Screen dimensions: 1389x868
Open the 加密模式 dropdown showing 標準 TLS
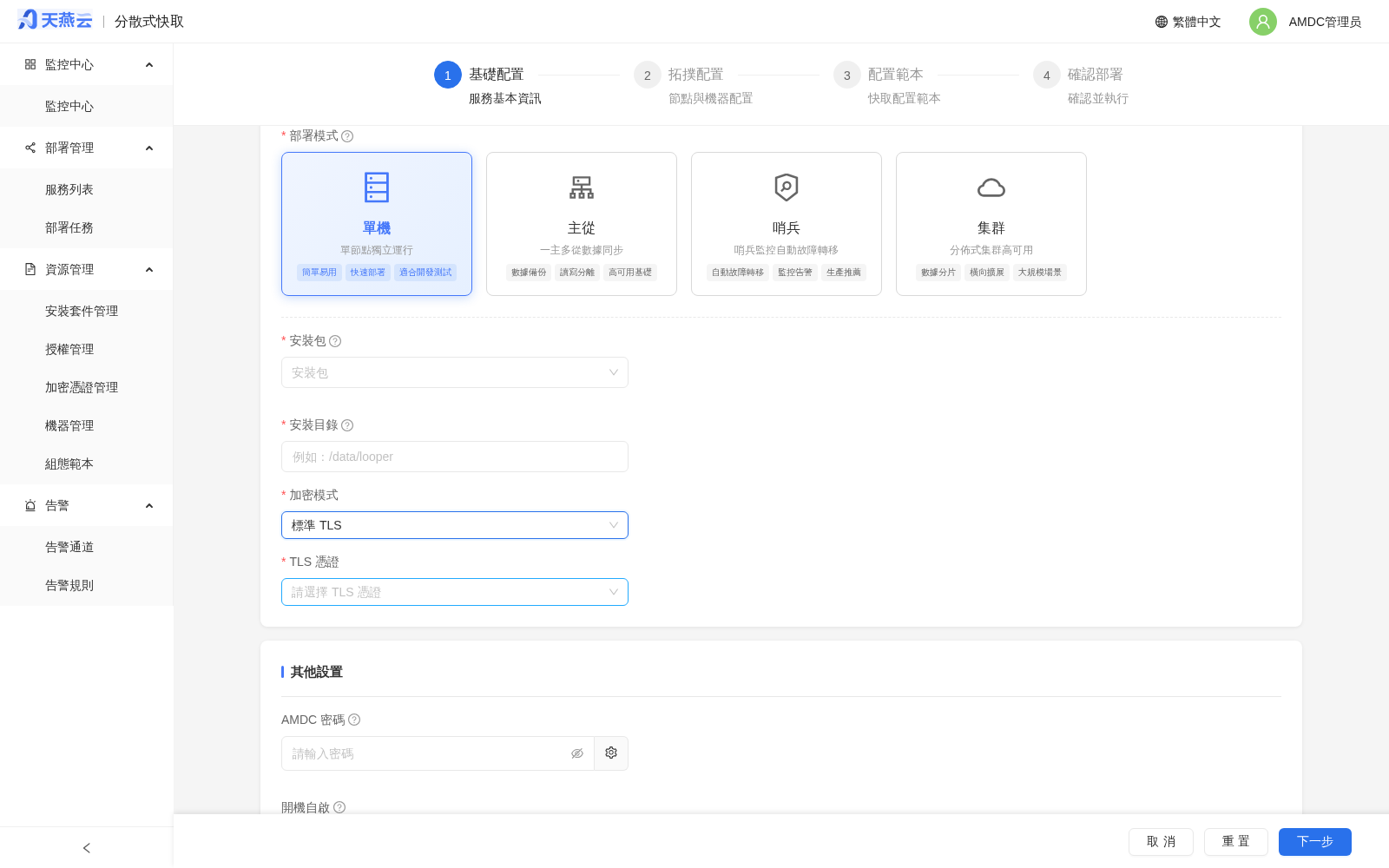point(455,525)
